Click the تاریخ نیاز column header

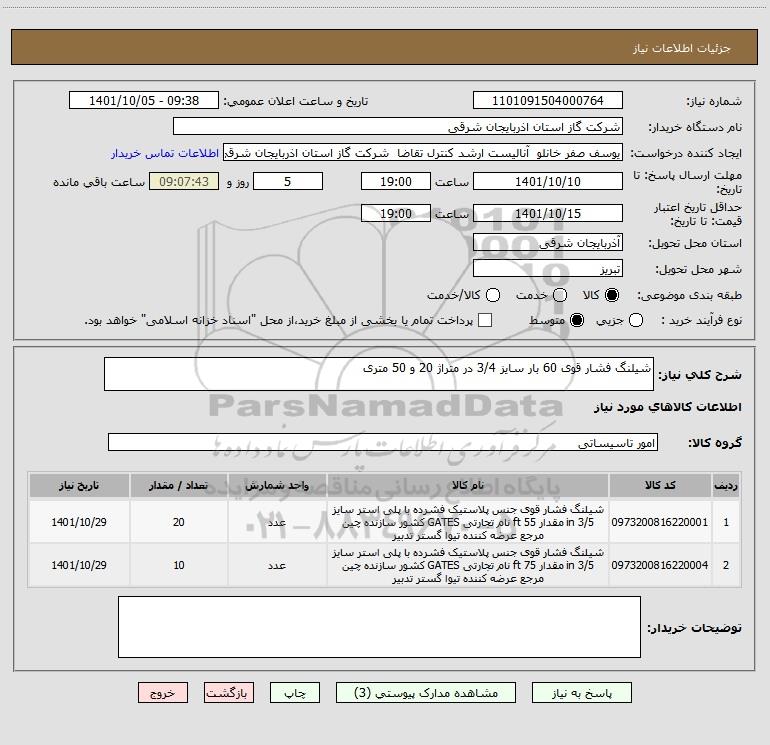coord(79,486)
